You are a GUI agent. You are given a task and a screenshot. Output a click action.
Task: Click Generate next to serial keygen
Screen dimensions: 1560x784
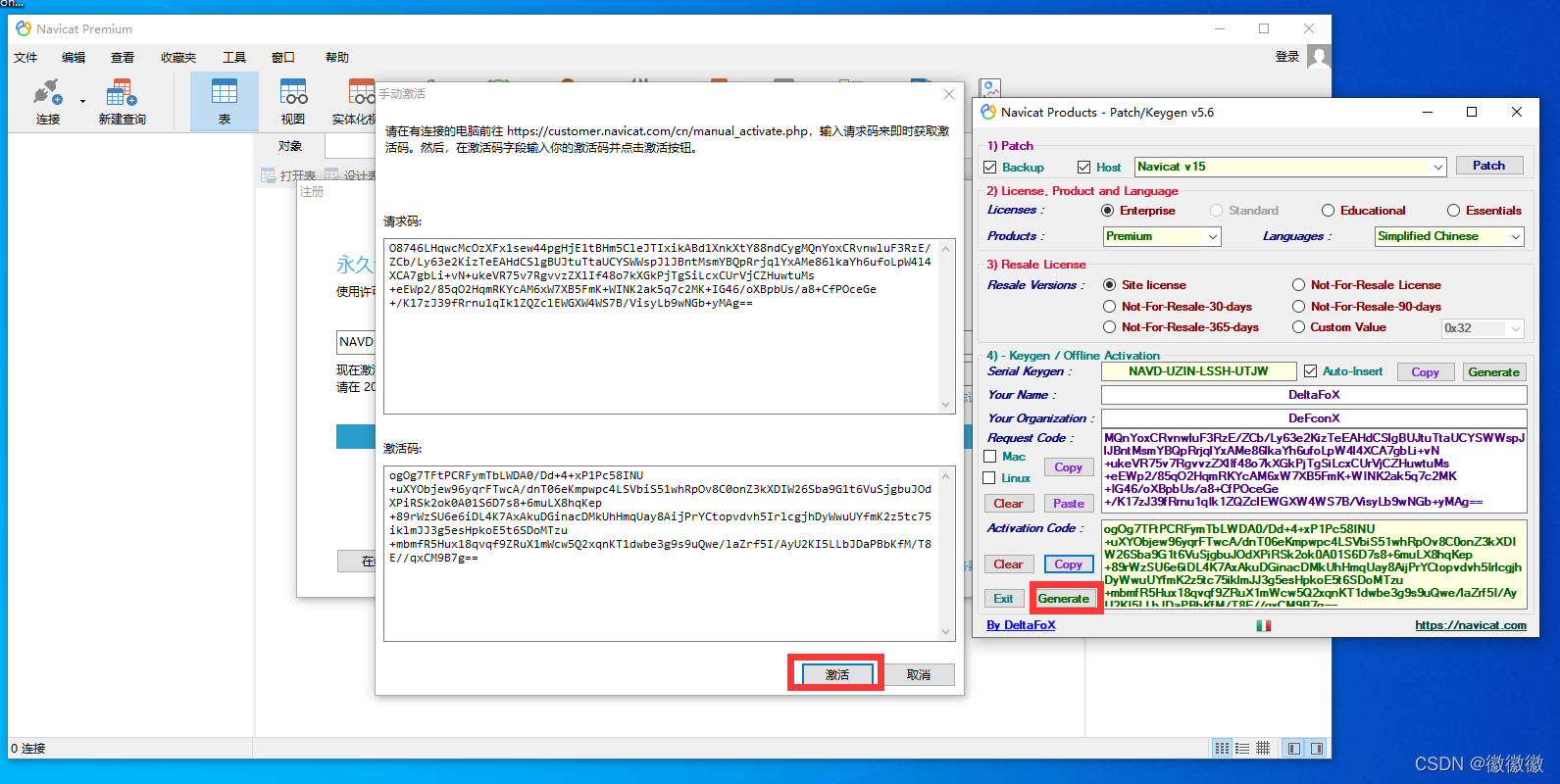click(1493, 372)
